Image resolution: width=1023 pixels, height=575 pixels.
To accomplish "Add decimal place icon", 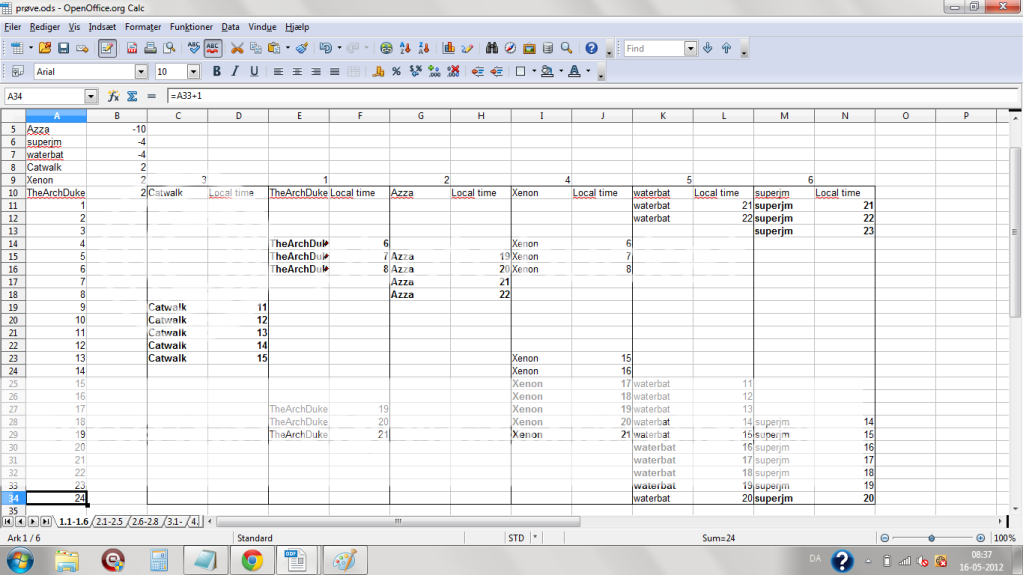I will tap(434, 72).
